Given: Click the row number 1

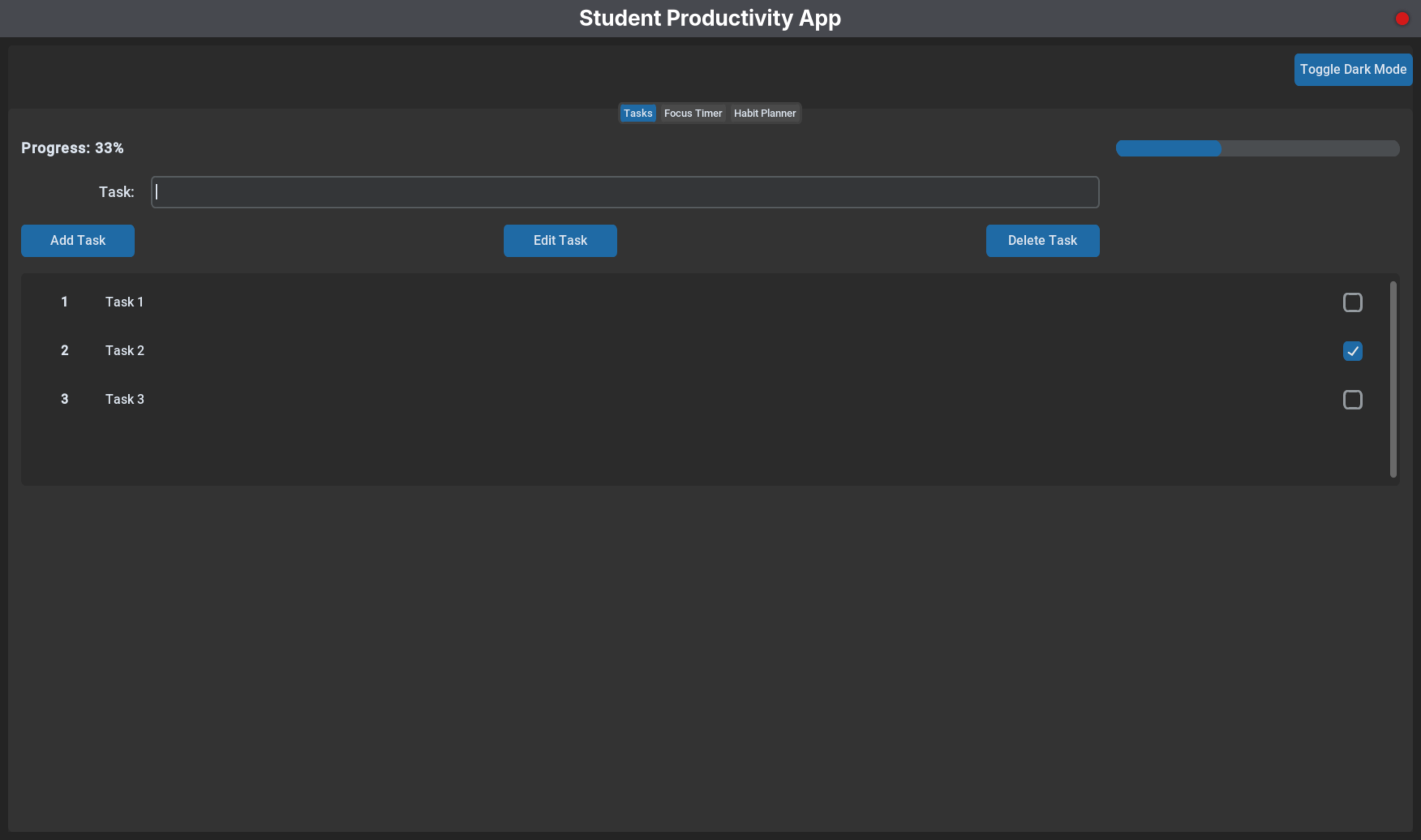Looking at the screenshot, I should (64, 302).
